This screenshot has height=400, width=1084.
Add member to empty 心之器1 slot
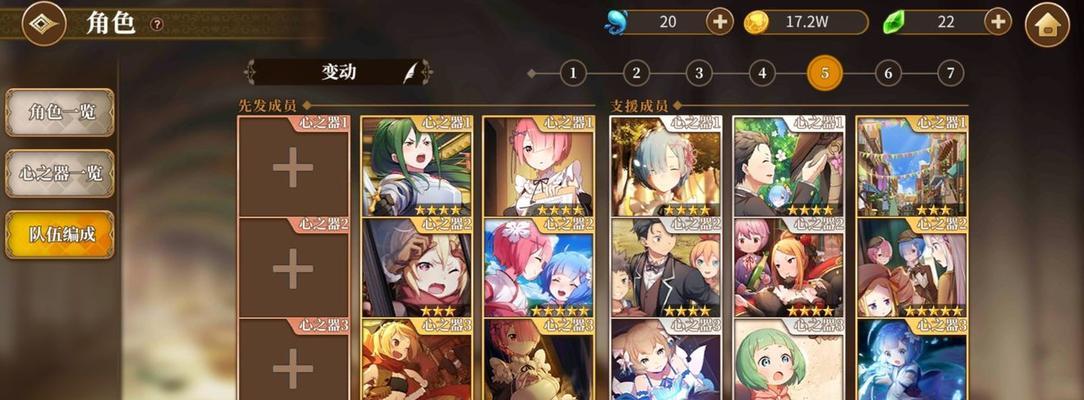point(293,166)
